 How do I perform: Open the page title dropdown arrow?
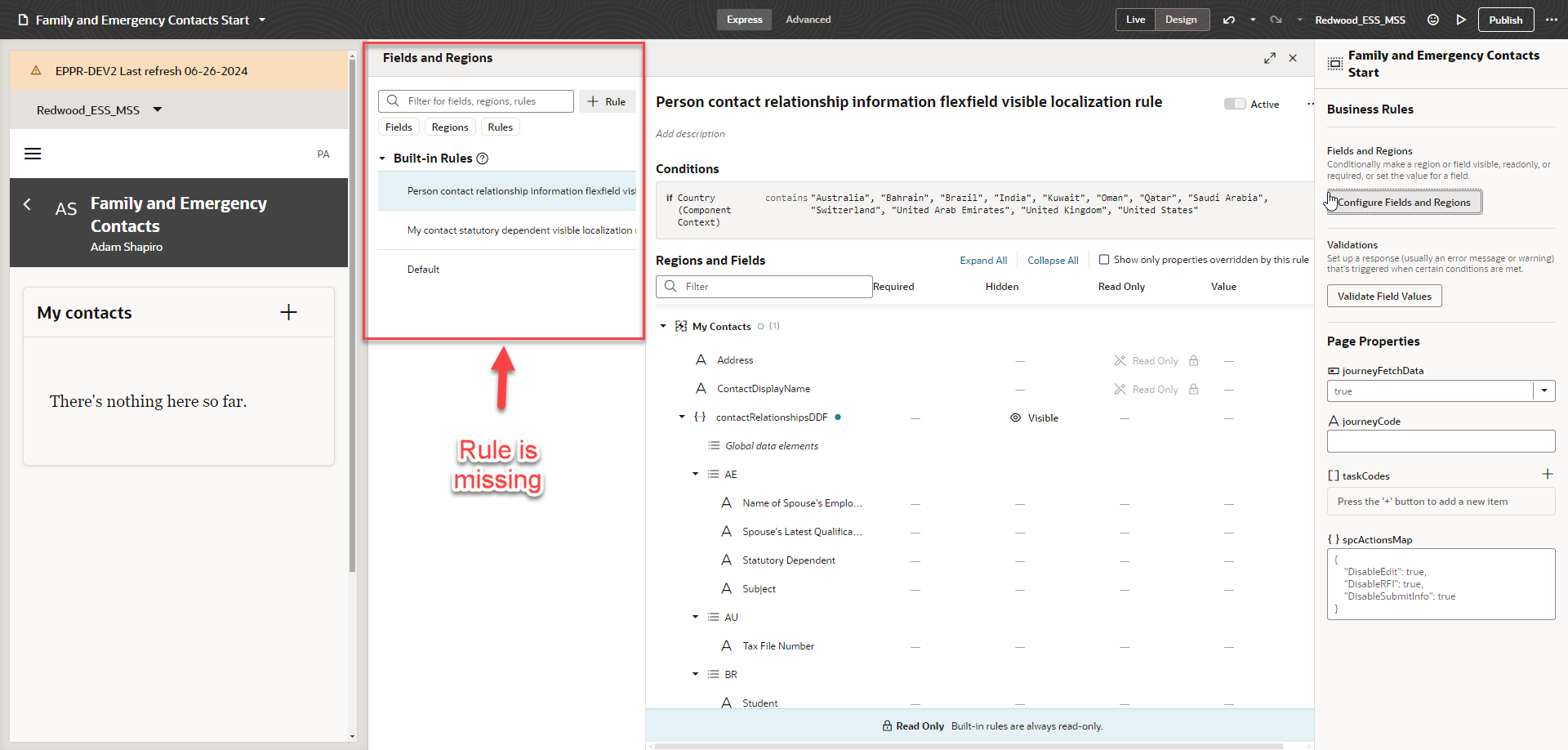point(262,20)
